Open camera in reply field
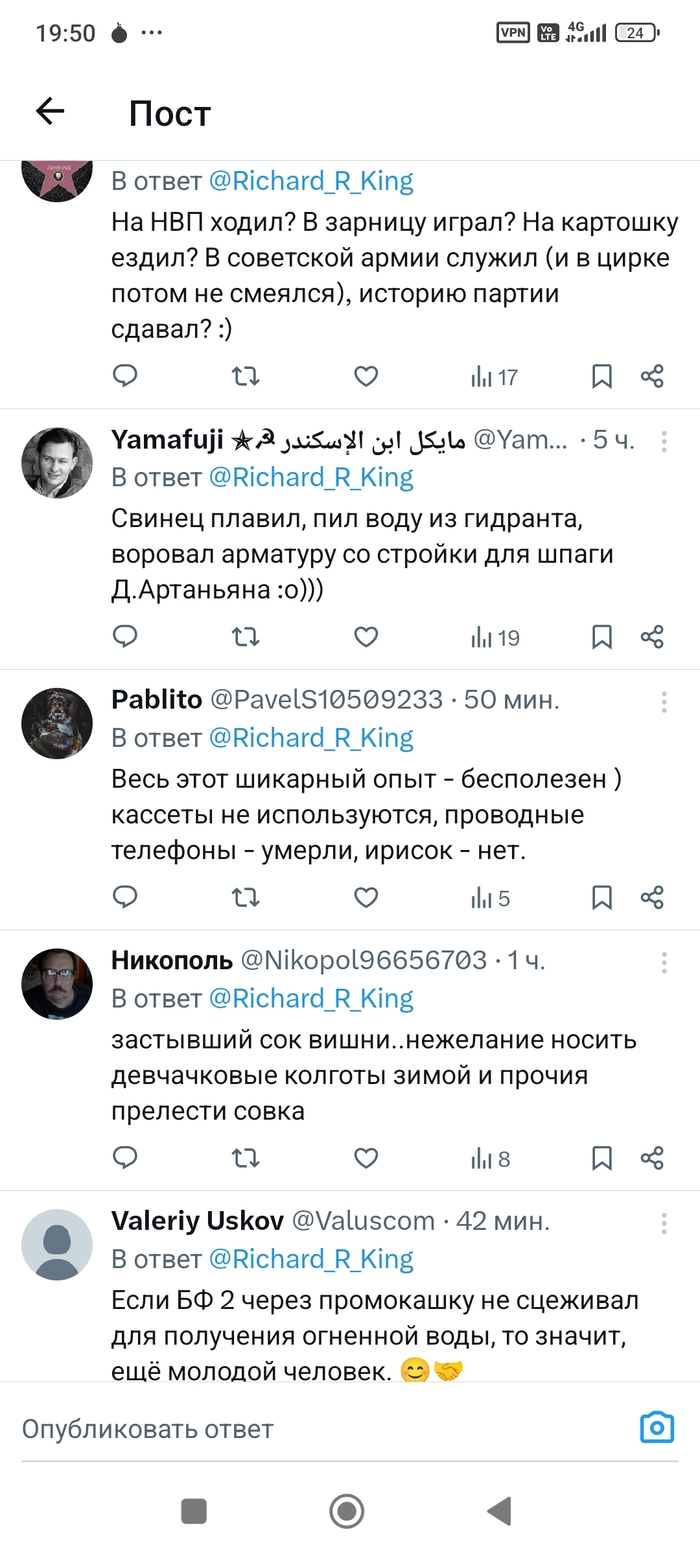Image resolution: width=700 pixels, height=1556 pixels. (x=657, y=1427)
